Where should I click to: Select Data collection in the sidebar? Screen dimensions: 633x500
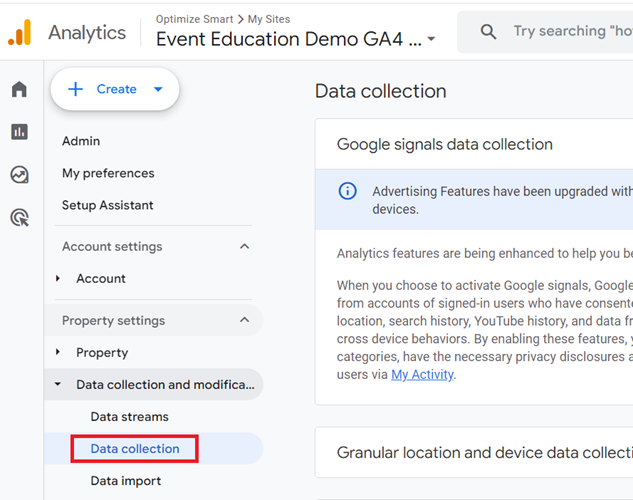pyautogui.click(x=135, y=448)
